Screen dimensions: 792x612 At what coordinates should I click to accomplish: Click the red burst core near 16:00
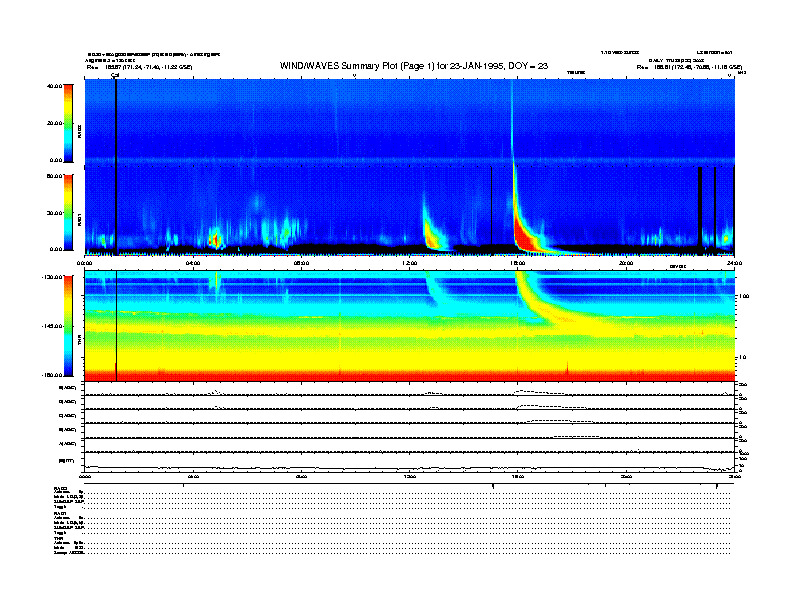point(525,236)
